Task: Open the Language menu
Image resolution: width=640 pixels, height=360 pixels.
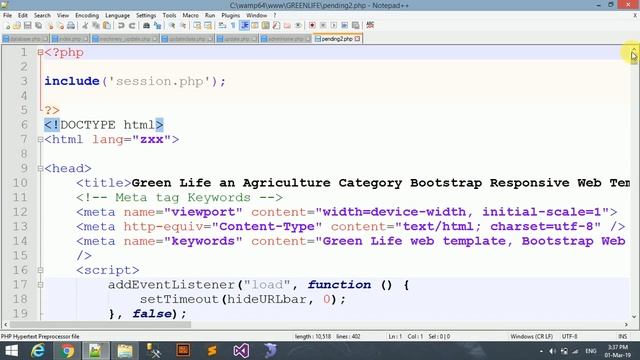Action: point(118,15)
